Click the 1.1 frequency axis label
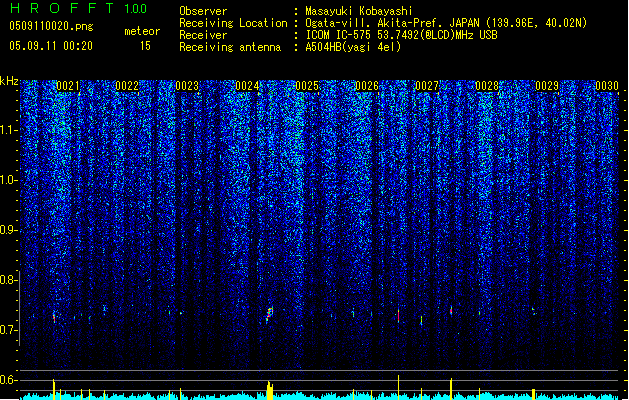The width and height of the screenshot is (629, 400). click(8, 130)
